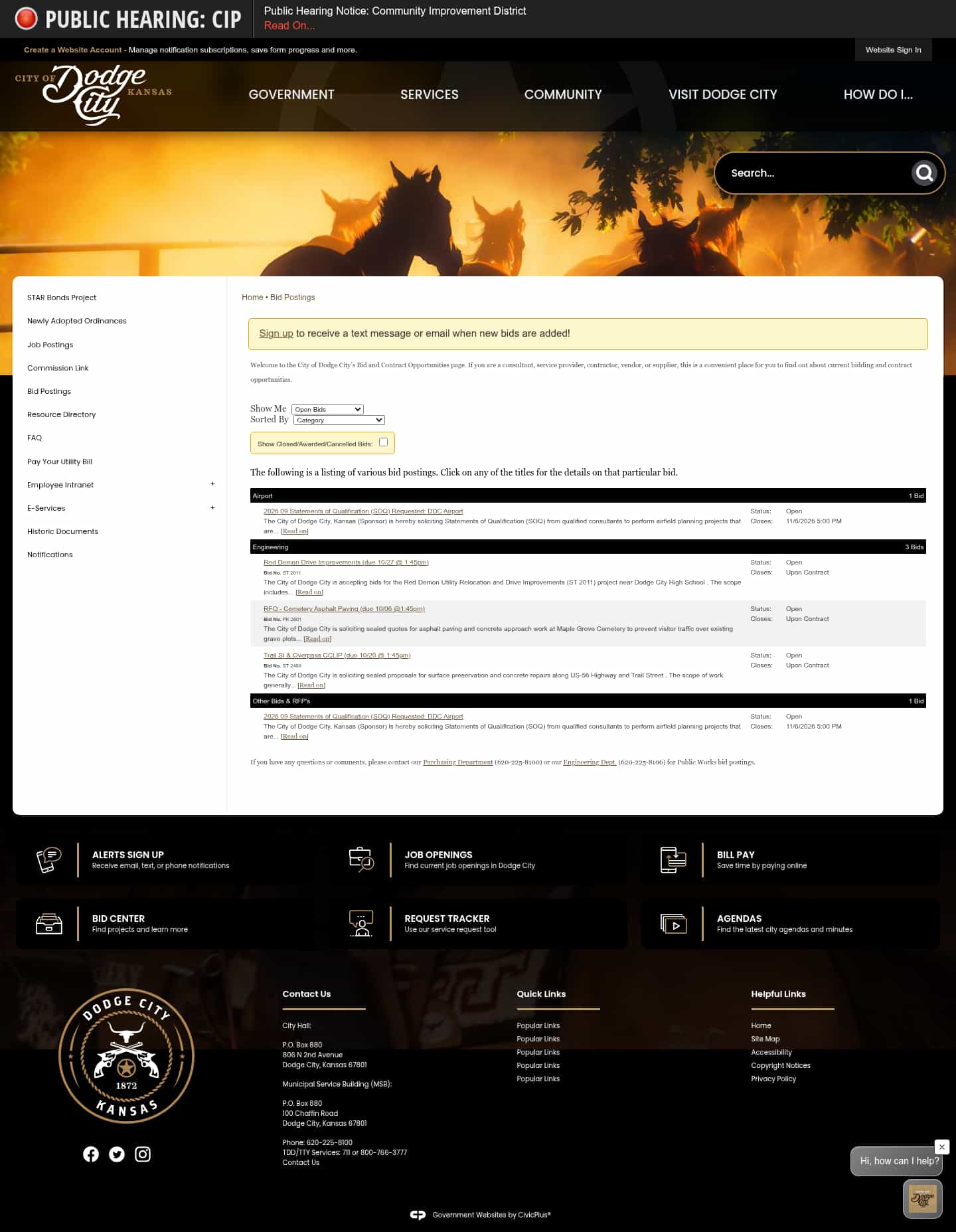Open RFQ - Cemetery Asphalt Paving bid
This screenshot has width=956, height=1232.
(344, 609)
